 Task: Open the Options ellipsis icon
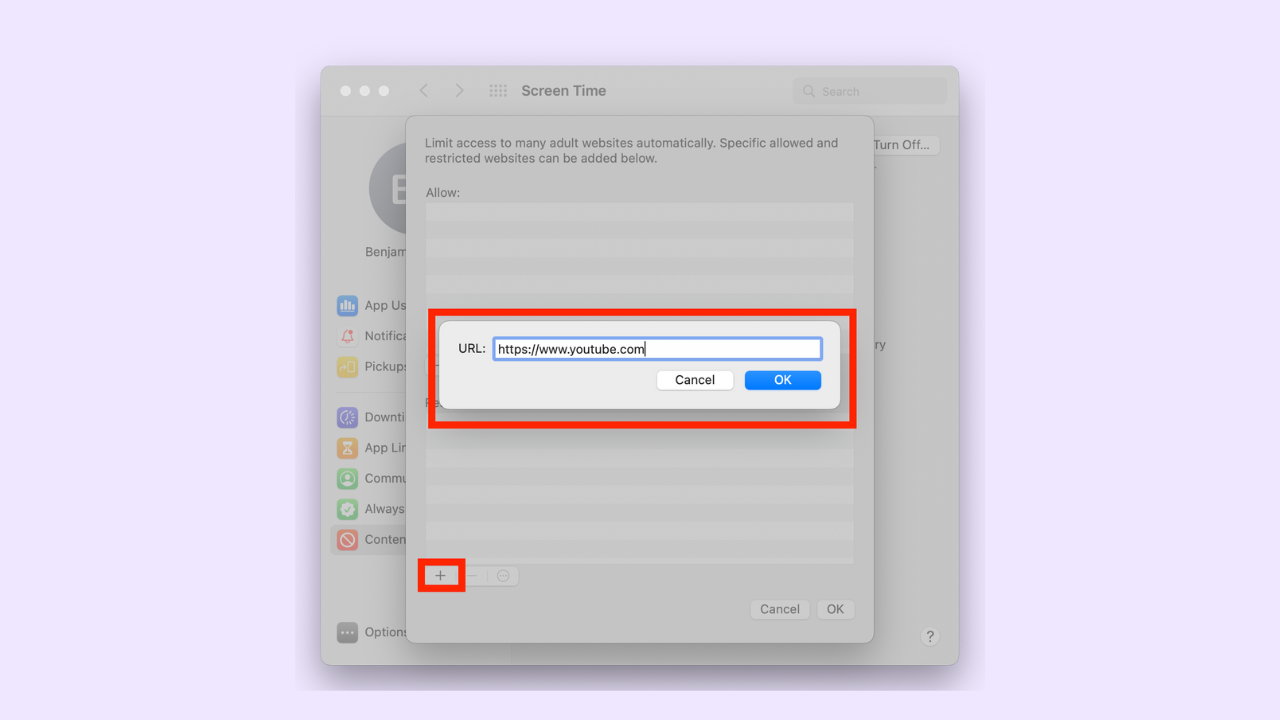347,632
